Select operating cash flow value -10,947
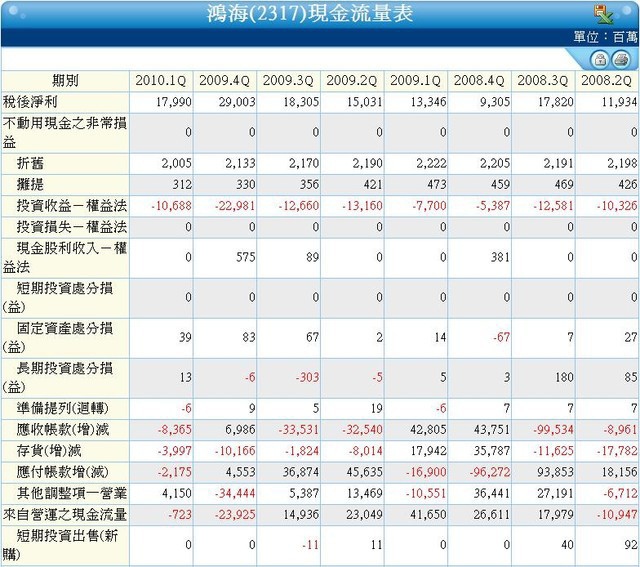Image resolution: width=640 pixels, height=567 pixels. coord(617,514)
